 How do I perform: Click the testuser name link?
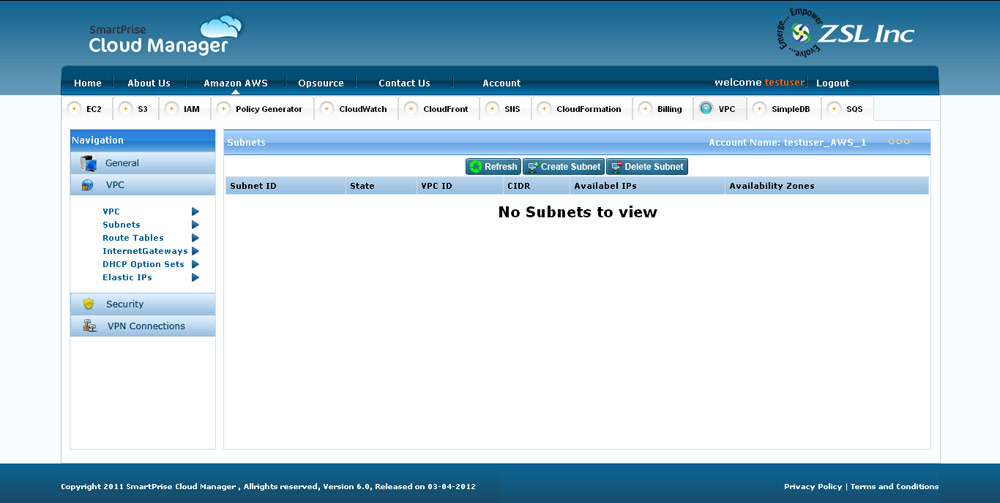[x=785, y=82]
